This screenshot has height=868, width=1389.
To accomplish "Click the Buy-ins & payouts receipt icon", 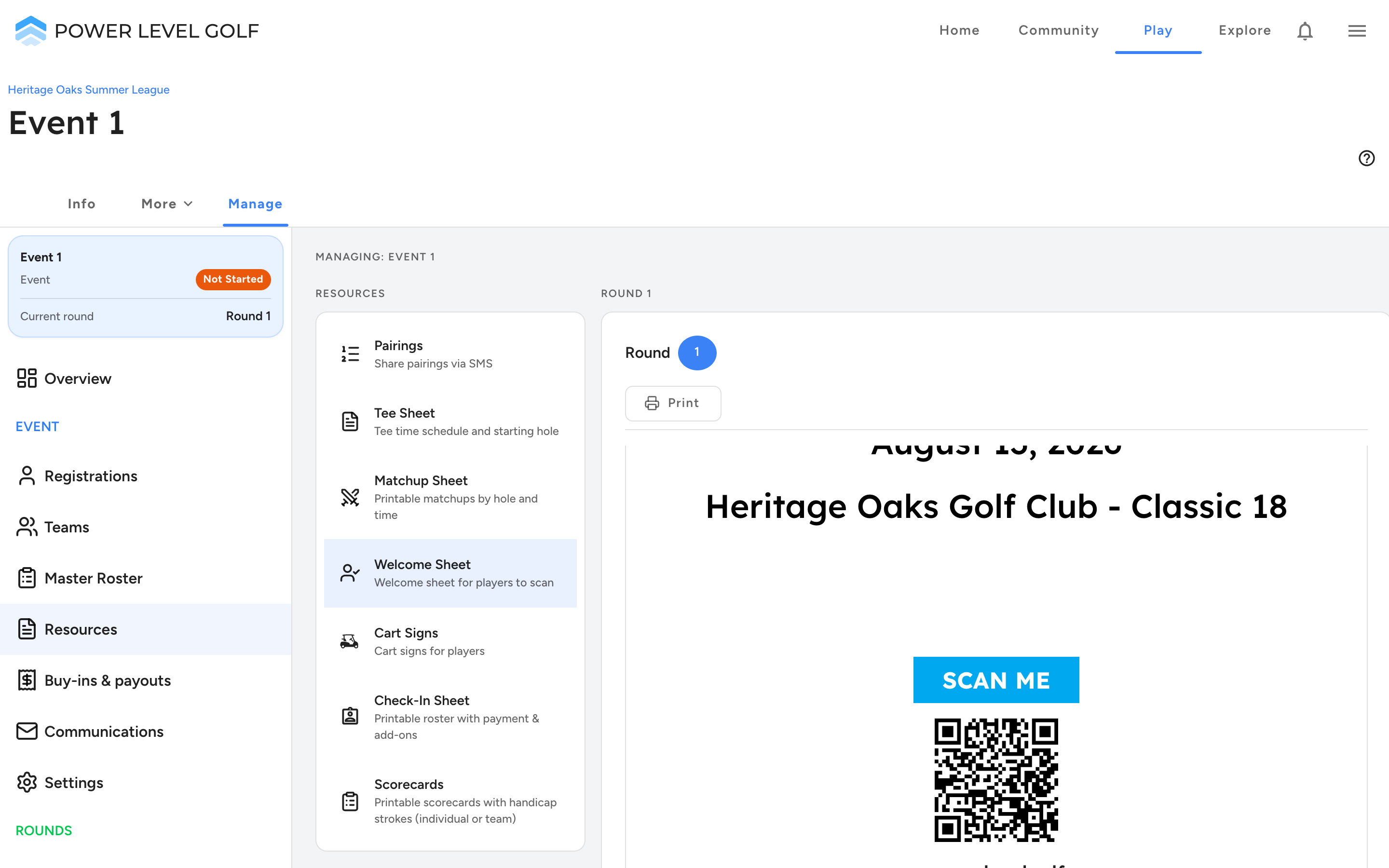I will 27,680.
